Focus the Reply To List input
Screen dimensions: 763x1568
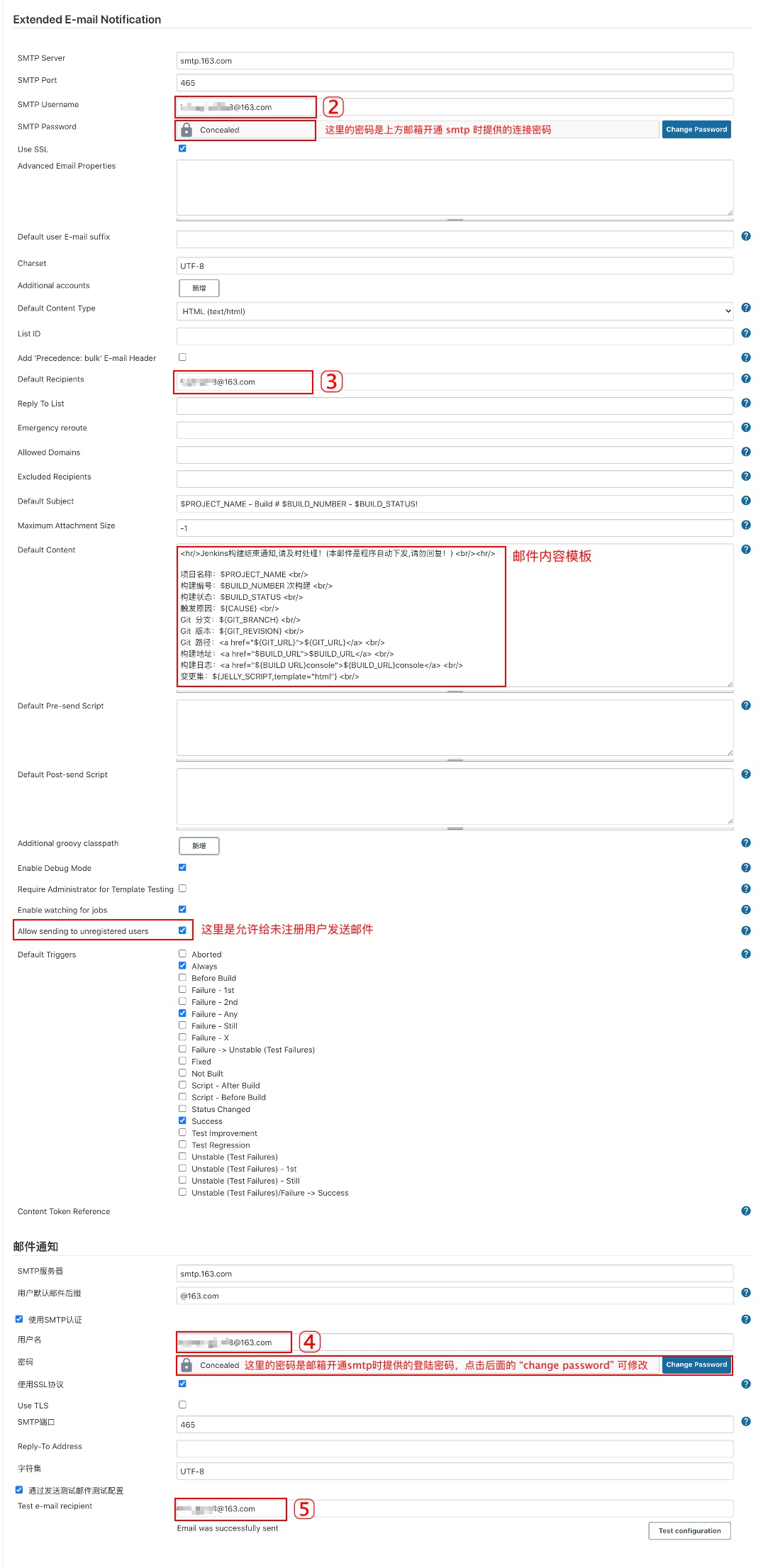(x=454, y=406)
